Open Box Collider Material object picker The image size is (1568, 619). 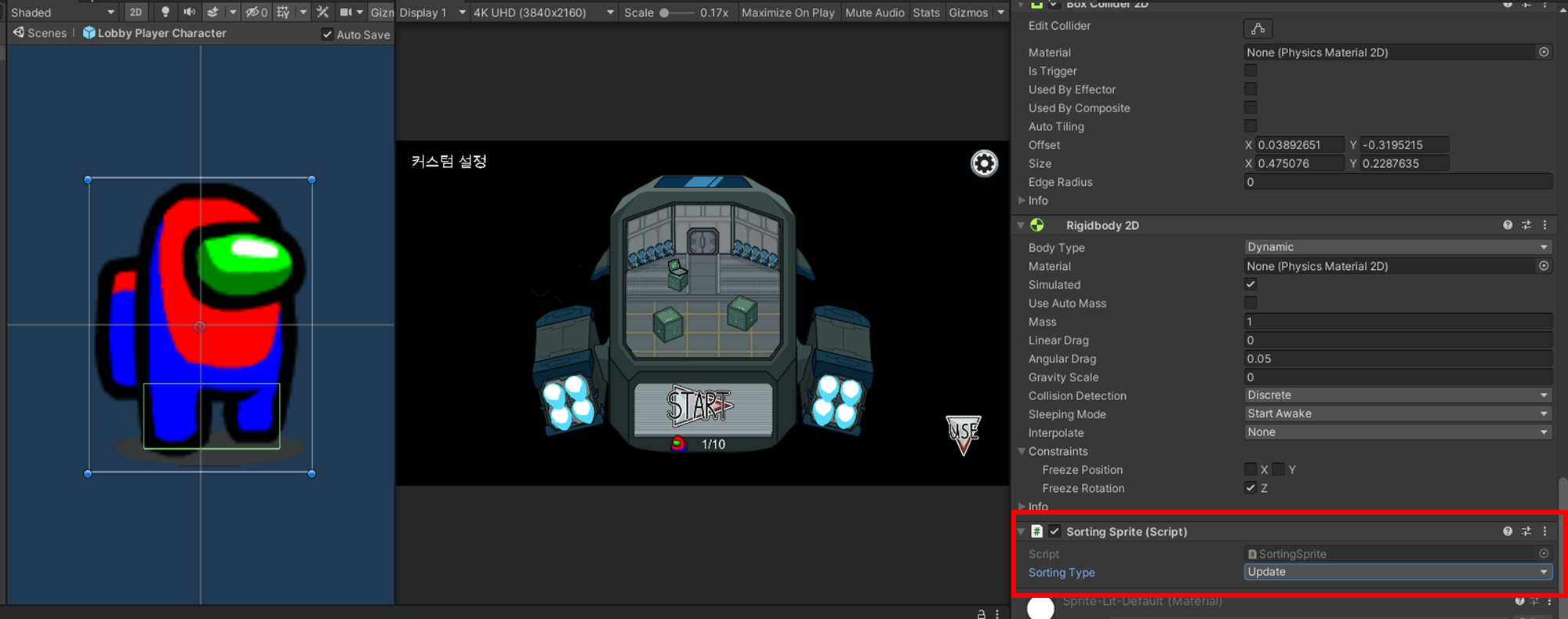[1544, 52]
